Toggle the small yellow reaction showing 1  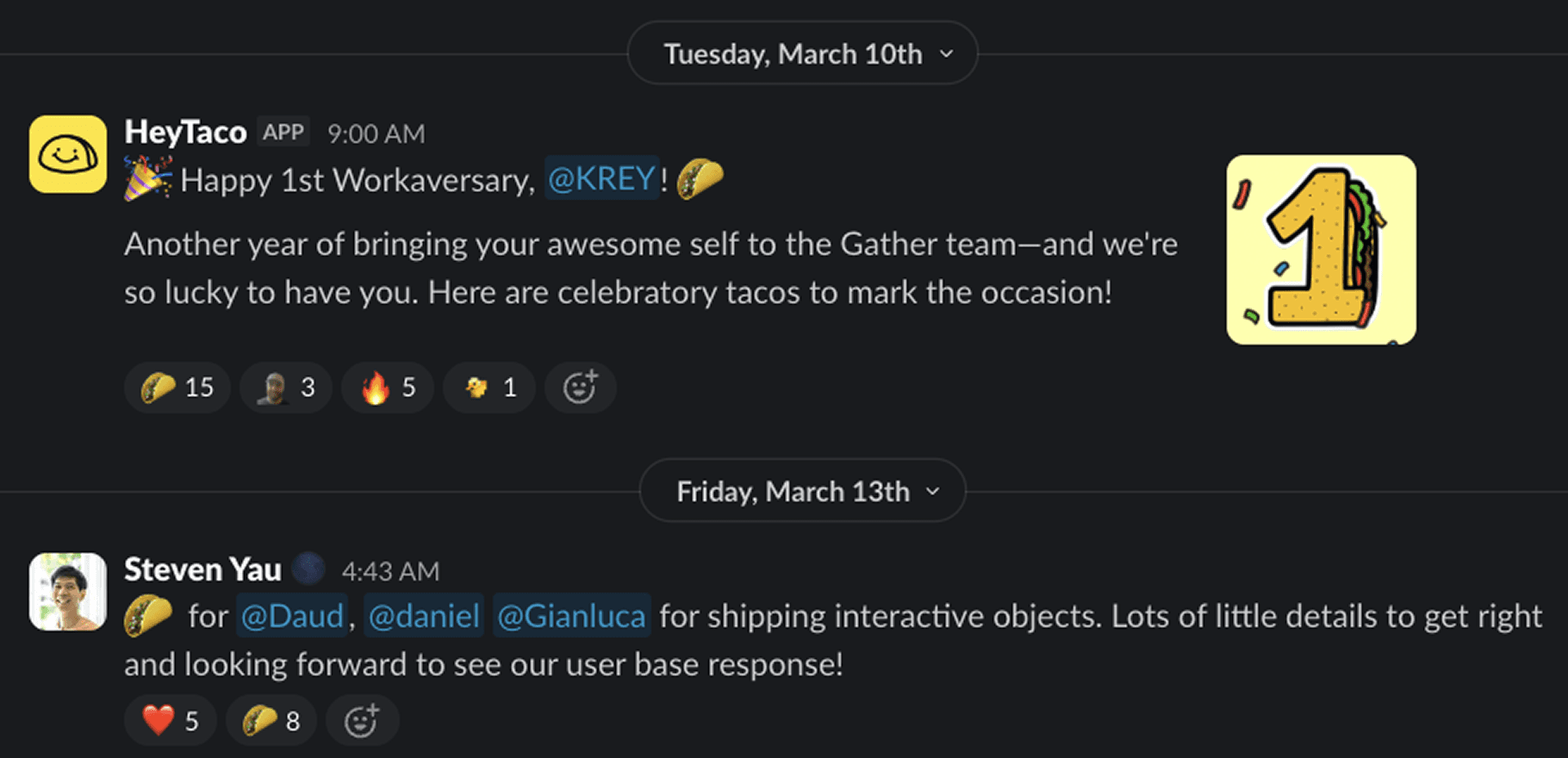click(489, 388)
